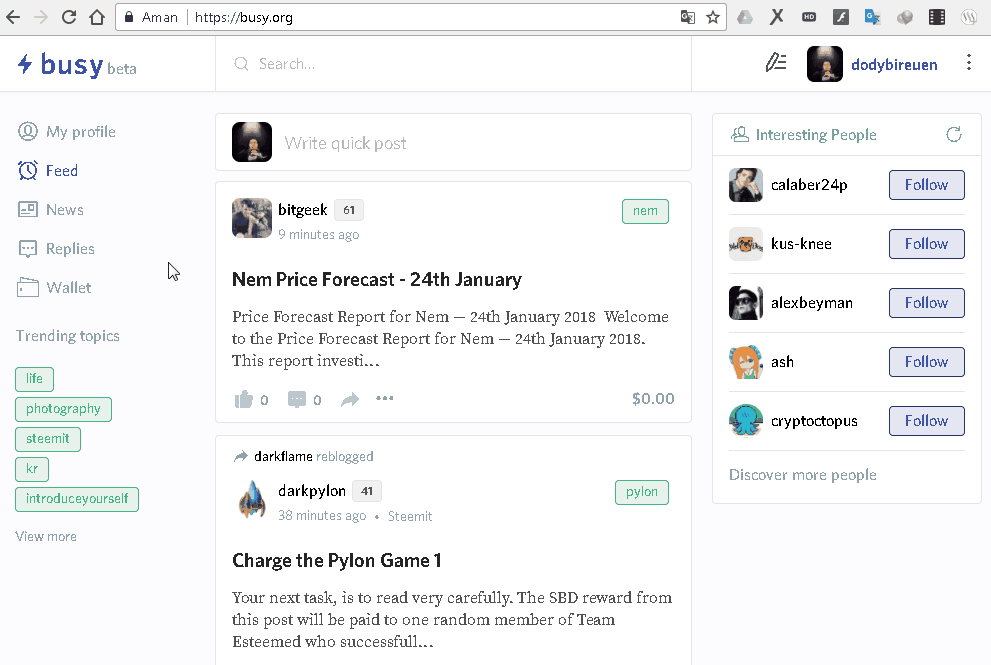This screenshot has width=991, height=665.
Task: Open calaber24p profile name
Action: (x=809, y=185)
